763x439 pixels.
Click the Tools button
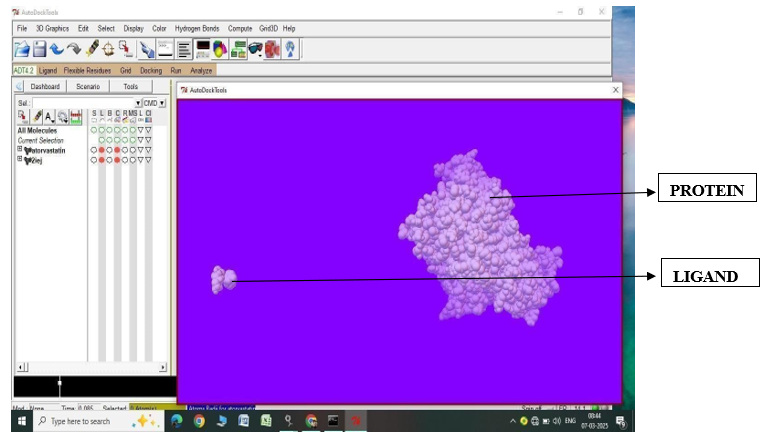click(x=130, y=87)
